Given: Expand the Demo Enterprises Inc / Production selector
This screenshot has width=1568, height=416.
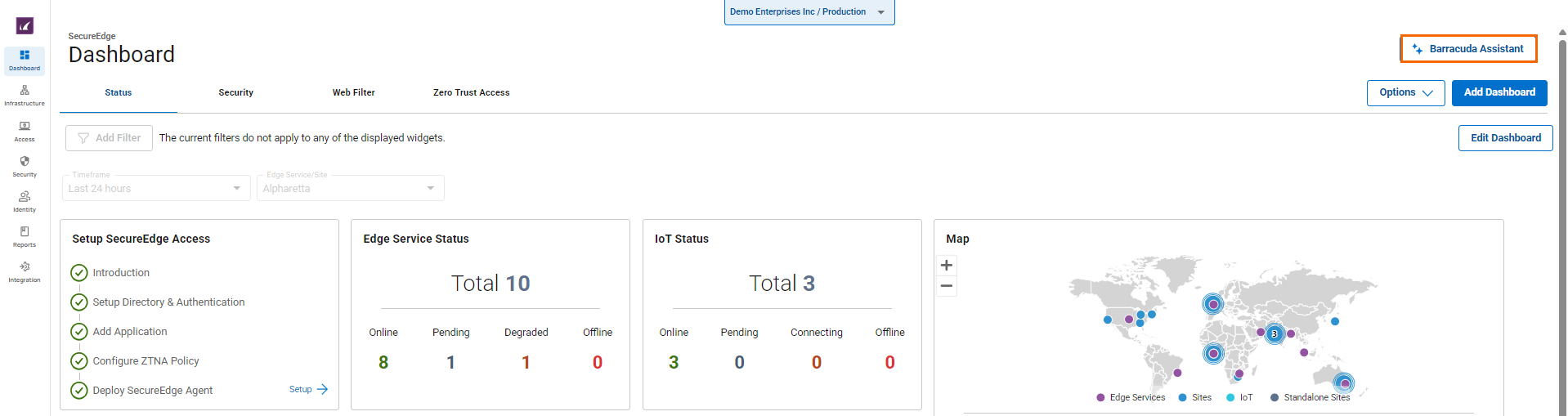Looking at the screenshot, I should [x=809, y=12].
